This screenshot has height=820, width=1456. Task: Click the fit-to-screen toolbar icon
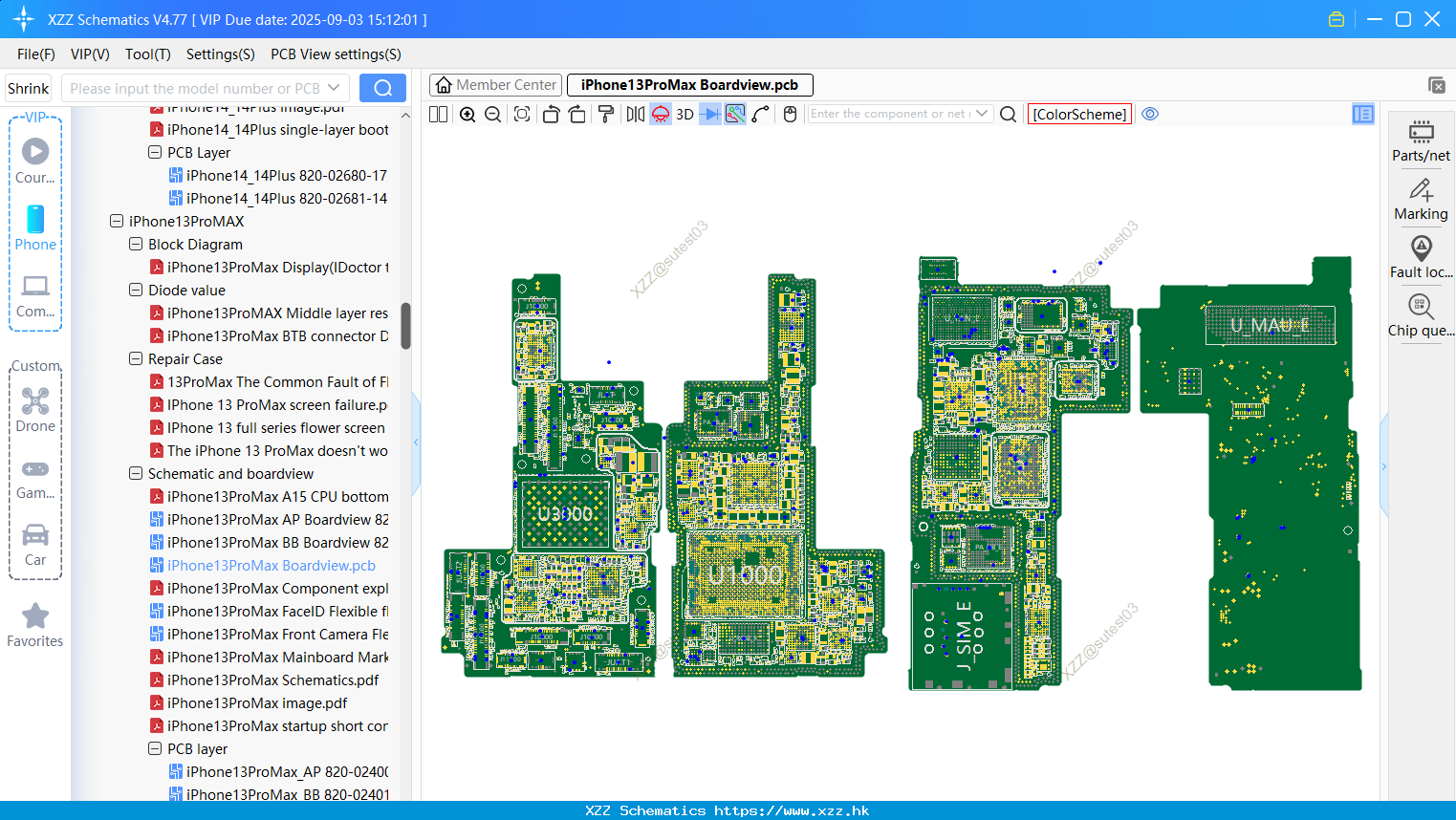click(x=522, y=114)
